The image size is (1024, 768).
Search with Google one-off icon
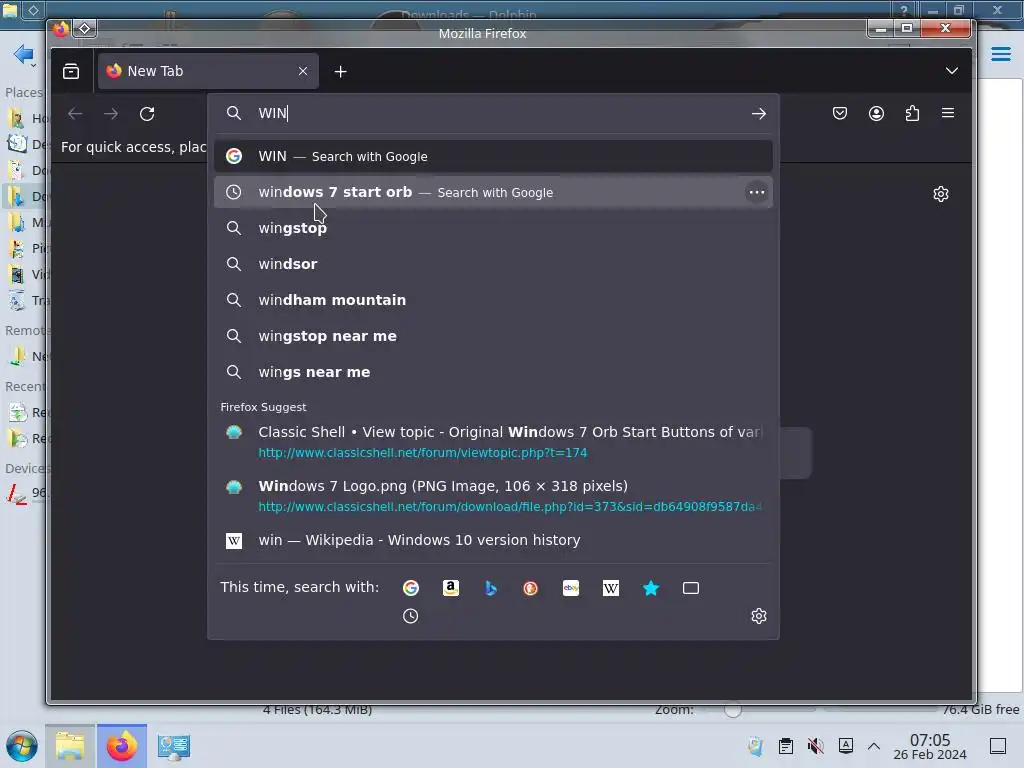(x=411, y=588)
